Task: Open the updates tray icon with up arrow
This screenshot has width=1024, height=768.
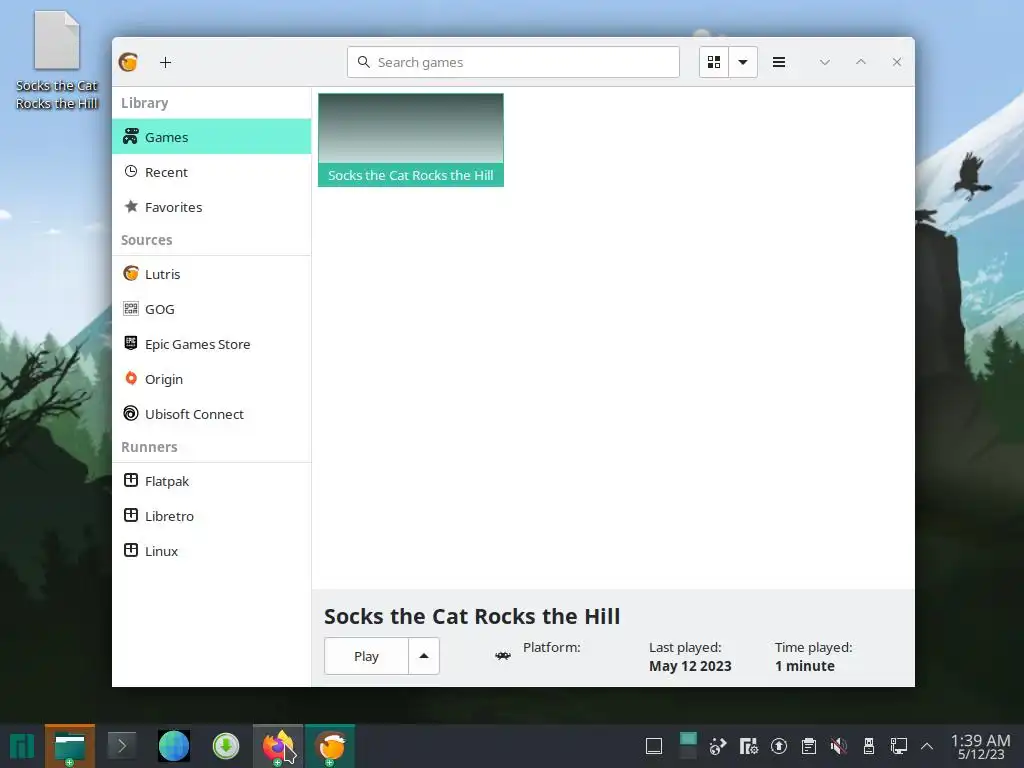Action: [x=778, y=746]
